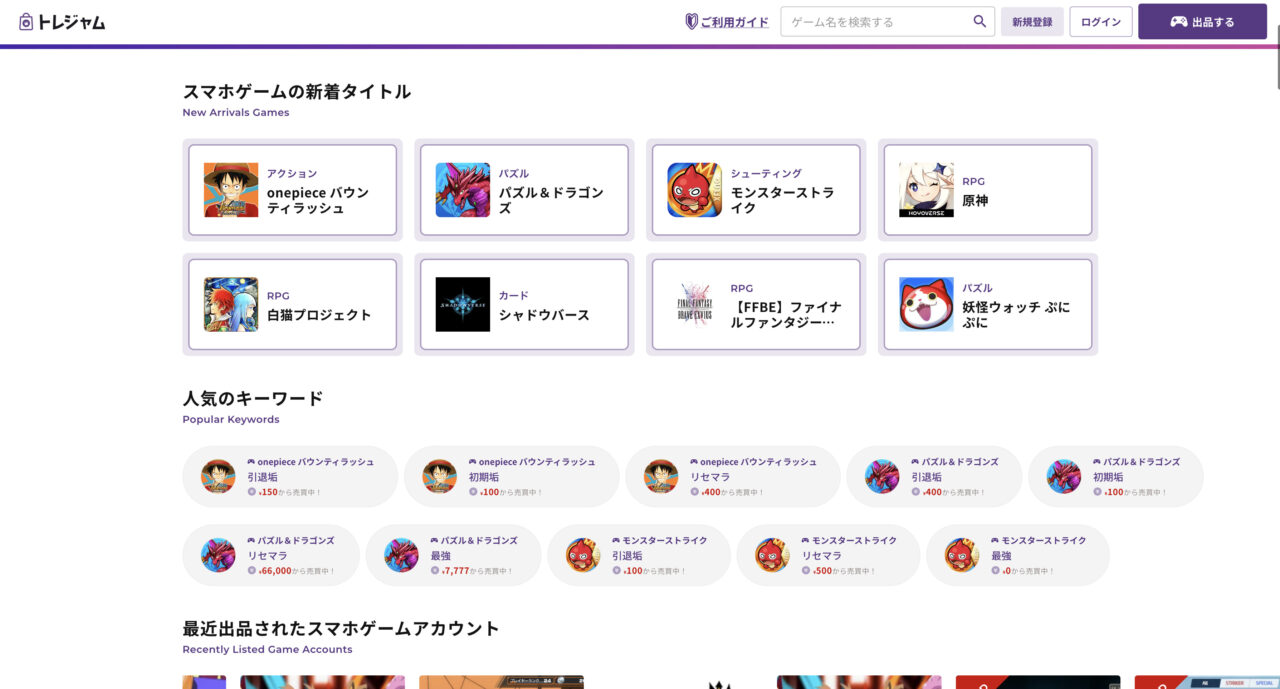The width and height of the screenshot is (1280, 689).
Task: Click the One Piece avatar in 初期垢 chip
Action: (439, 477)
